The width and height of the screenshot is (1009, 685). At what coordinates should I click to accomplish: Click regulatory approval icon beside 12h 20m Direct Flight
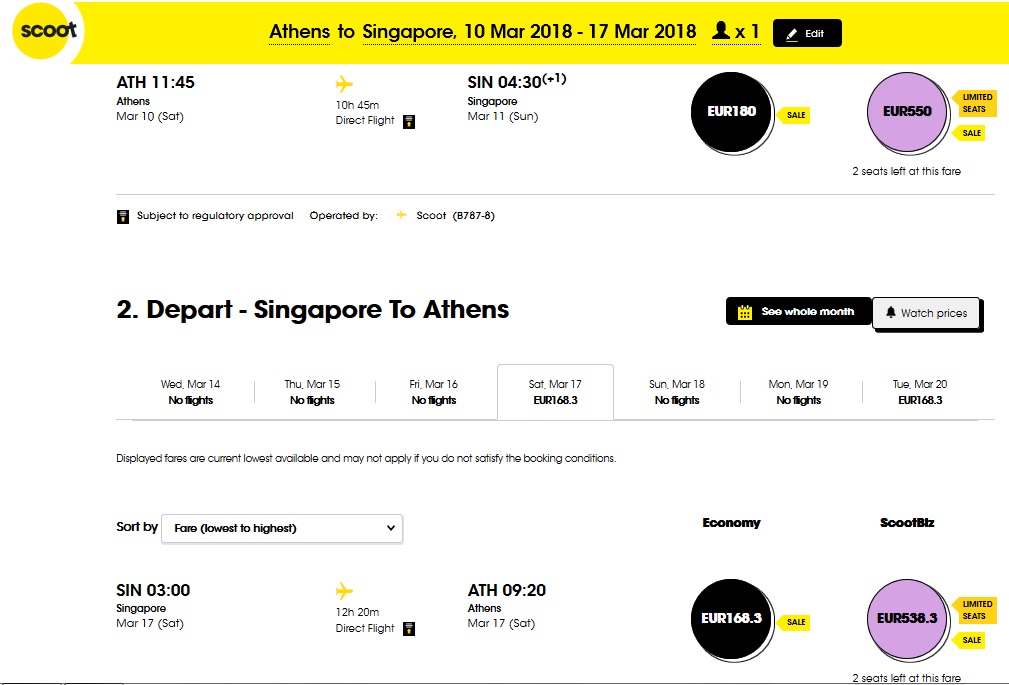click(409, 629)
